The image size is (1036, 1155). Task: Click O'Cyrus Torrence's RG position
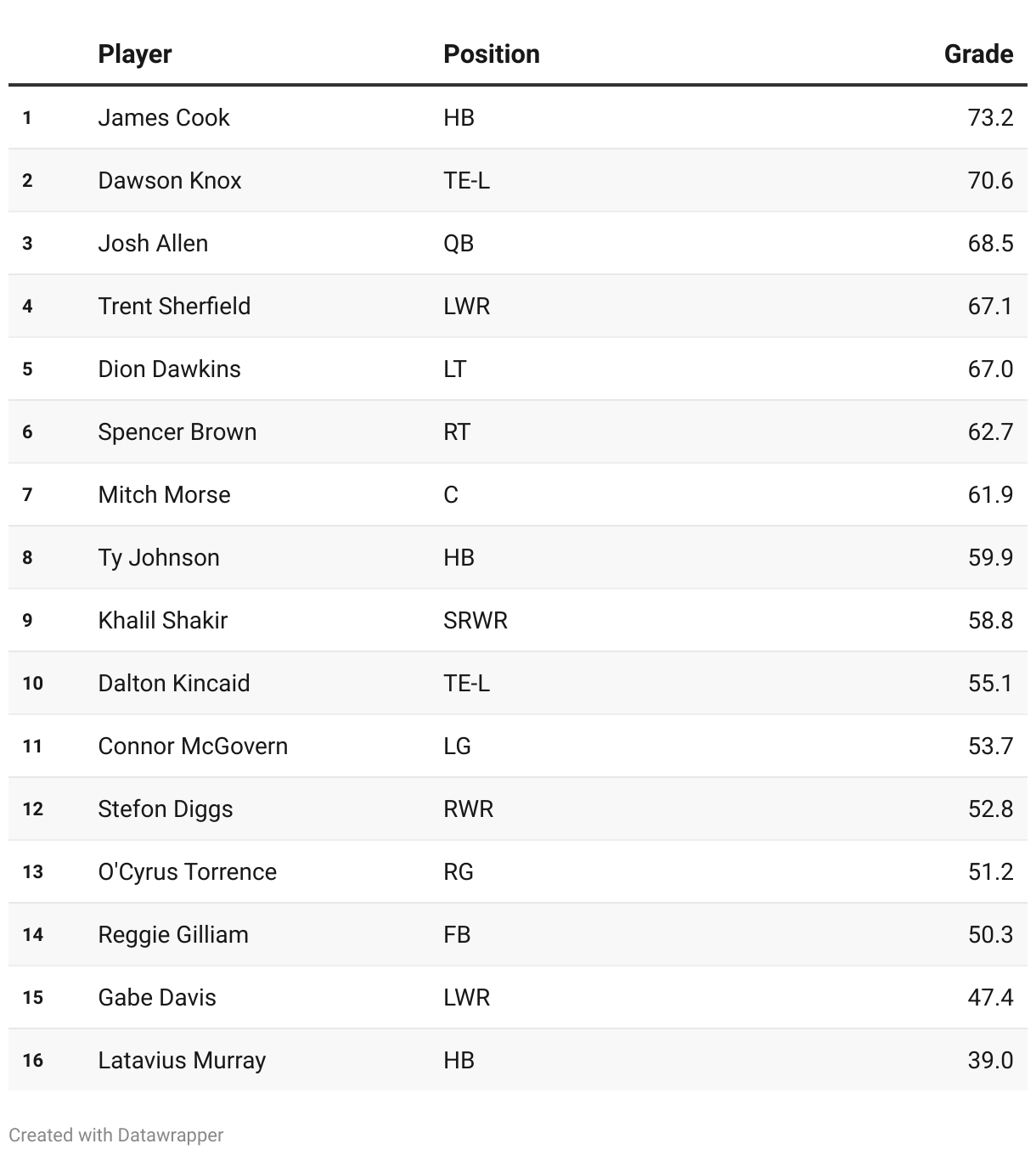(458, 871)
